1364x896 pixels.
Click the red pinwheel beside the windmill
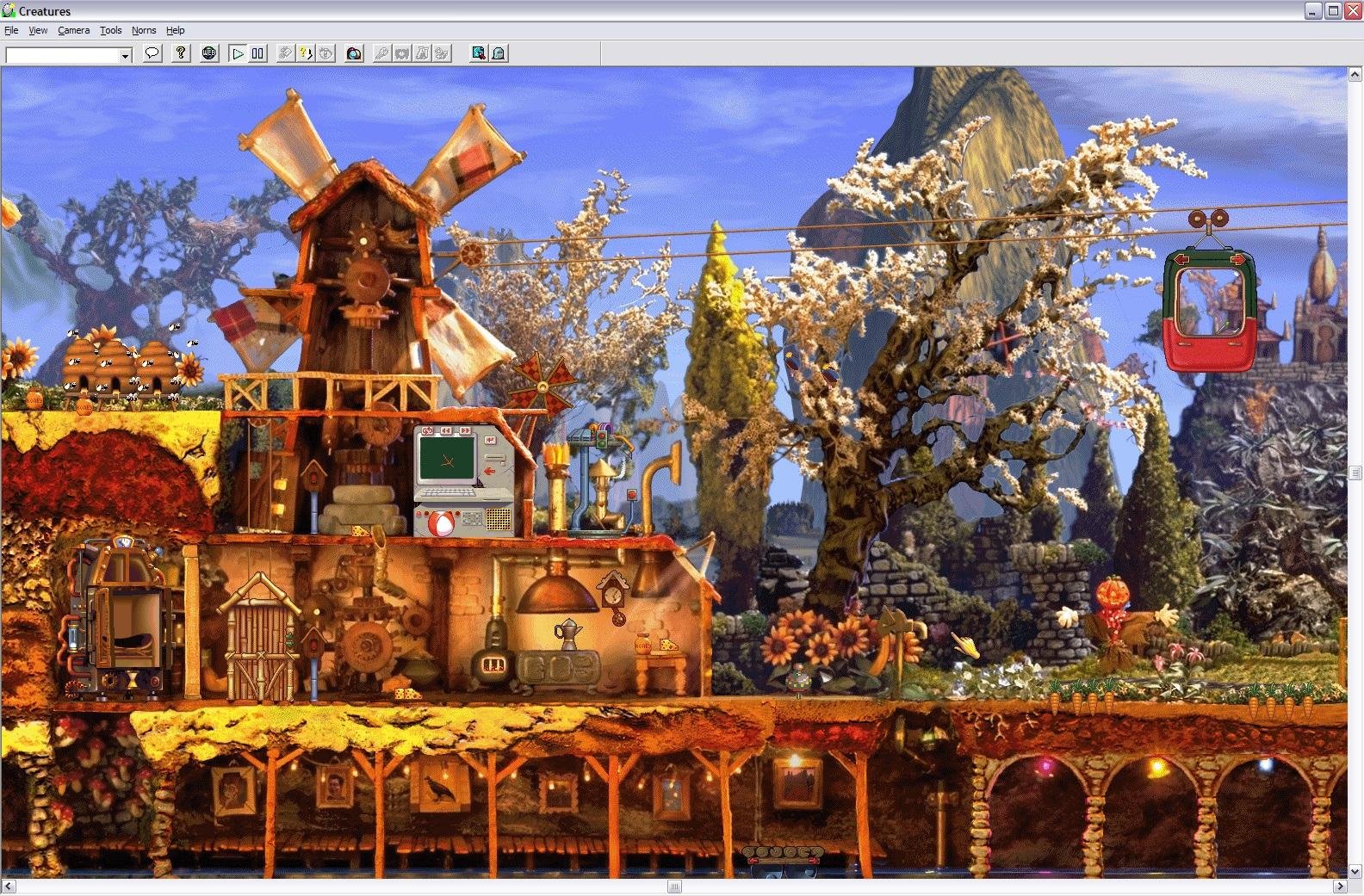(x=542, y=386)
